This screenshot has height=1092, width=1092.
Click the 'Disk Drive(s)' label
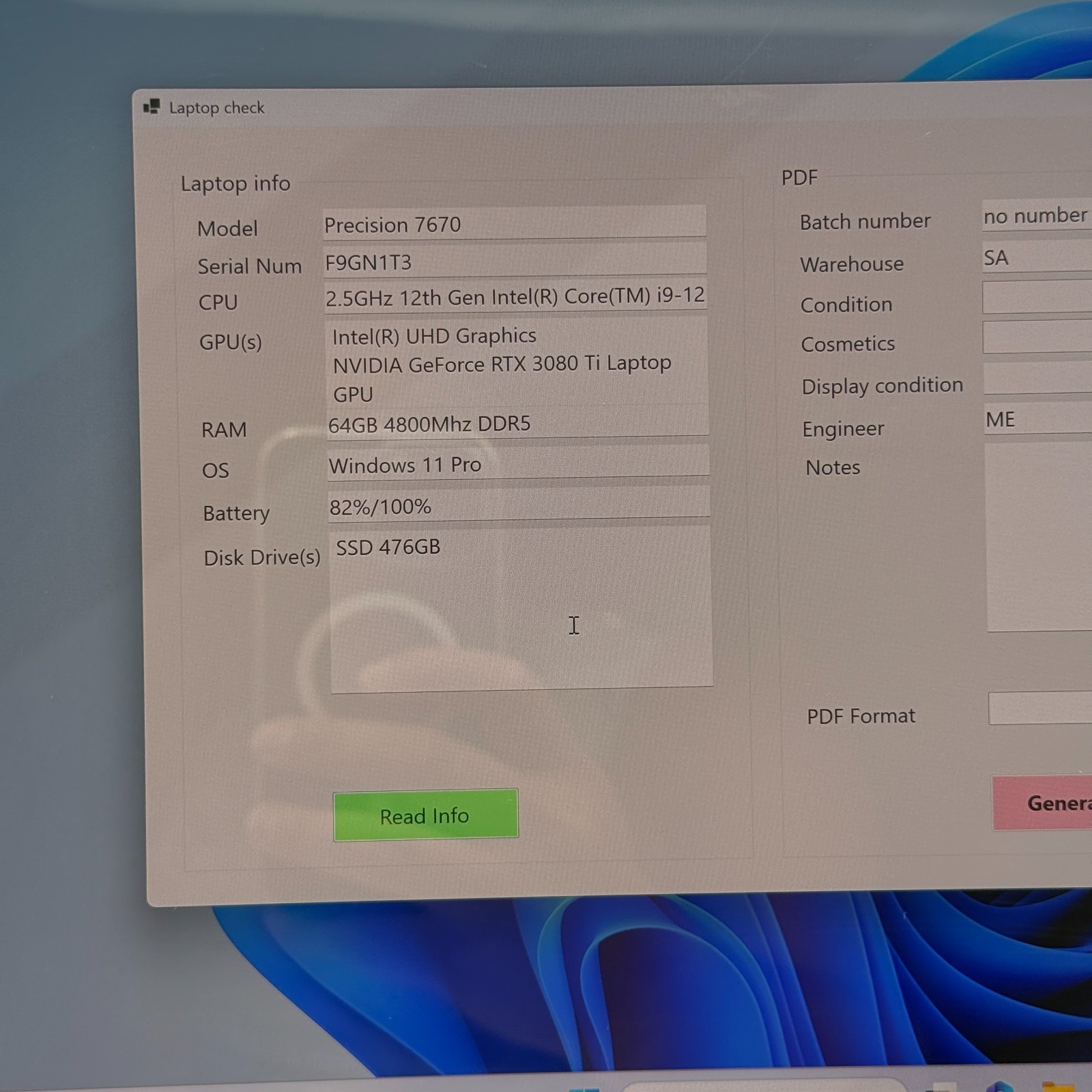[x=262, y=558]
